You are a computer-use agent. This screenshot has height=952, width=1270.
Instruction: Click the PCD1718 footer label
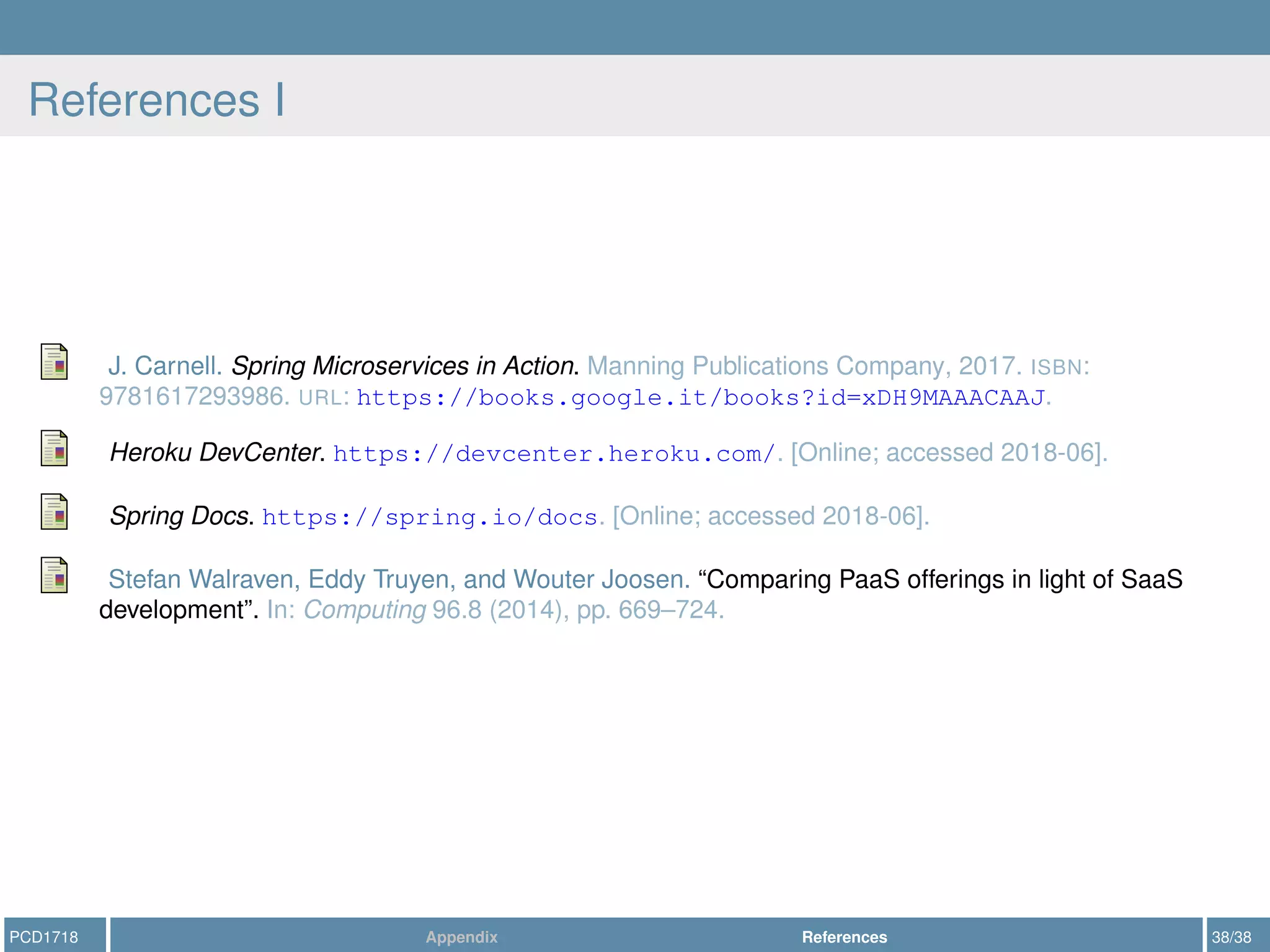click(44, 937)
